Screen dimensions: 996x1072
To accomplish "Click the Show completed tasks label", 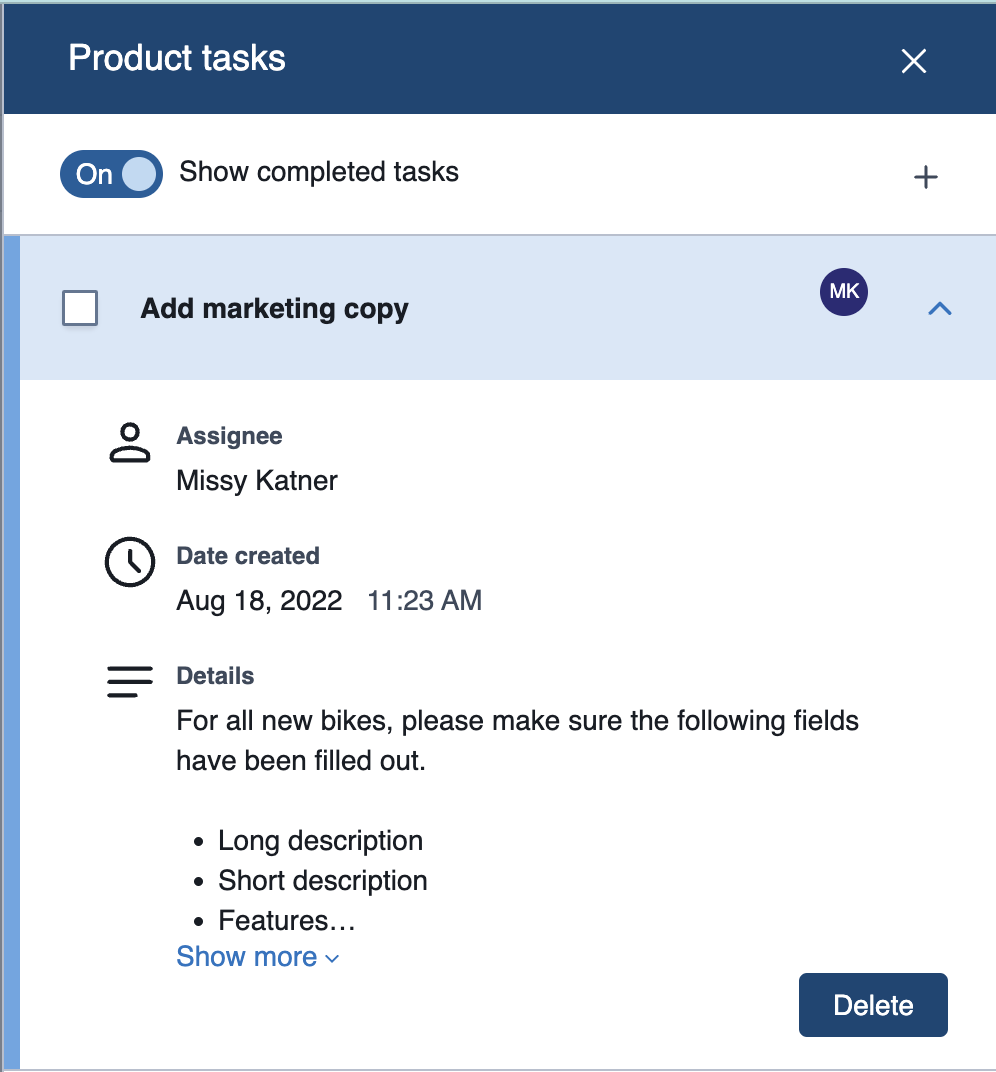I will (319, 172).
